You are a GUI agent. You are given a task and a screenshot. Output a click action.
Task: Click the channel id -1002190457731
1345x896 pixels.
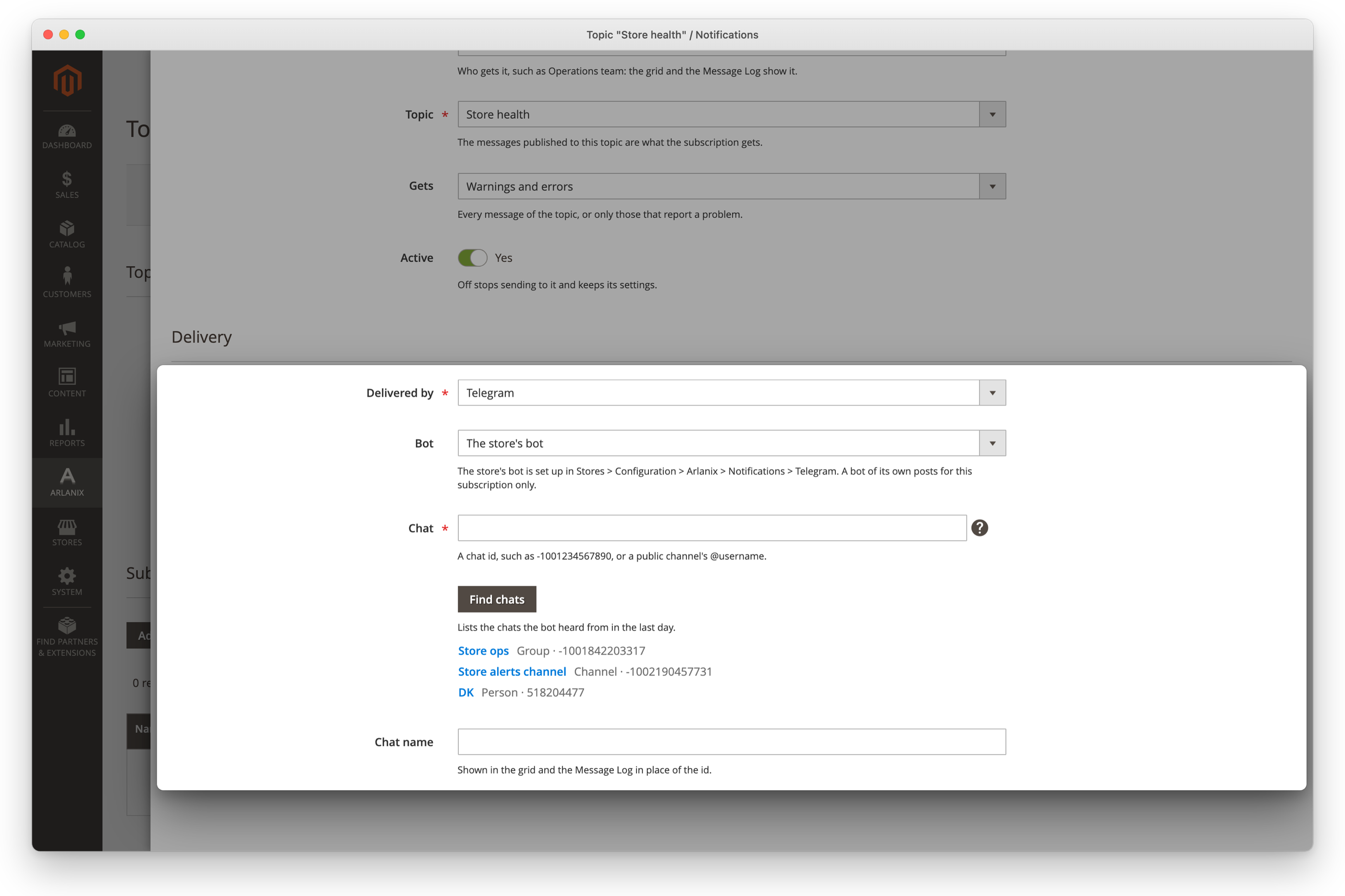click(x=669, y=672)
